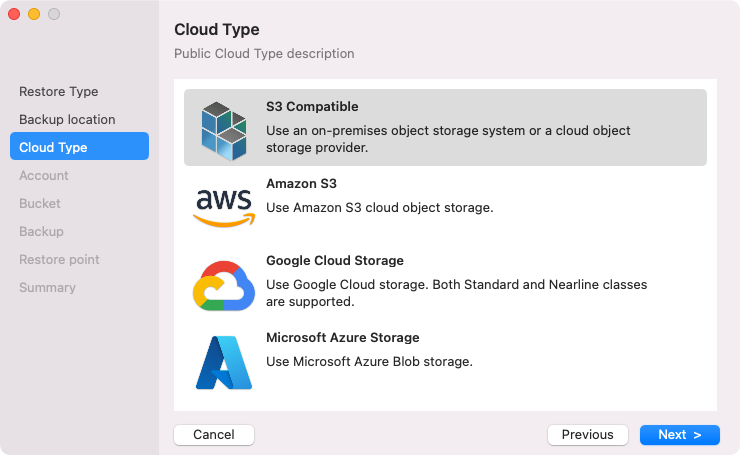
Task: Pick the Google Cloud Storage title
Action: click(335, 261)
